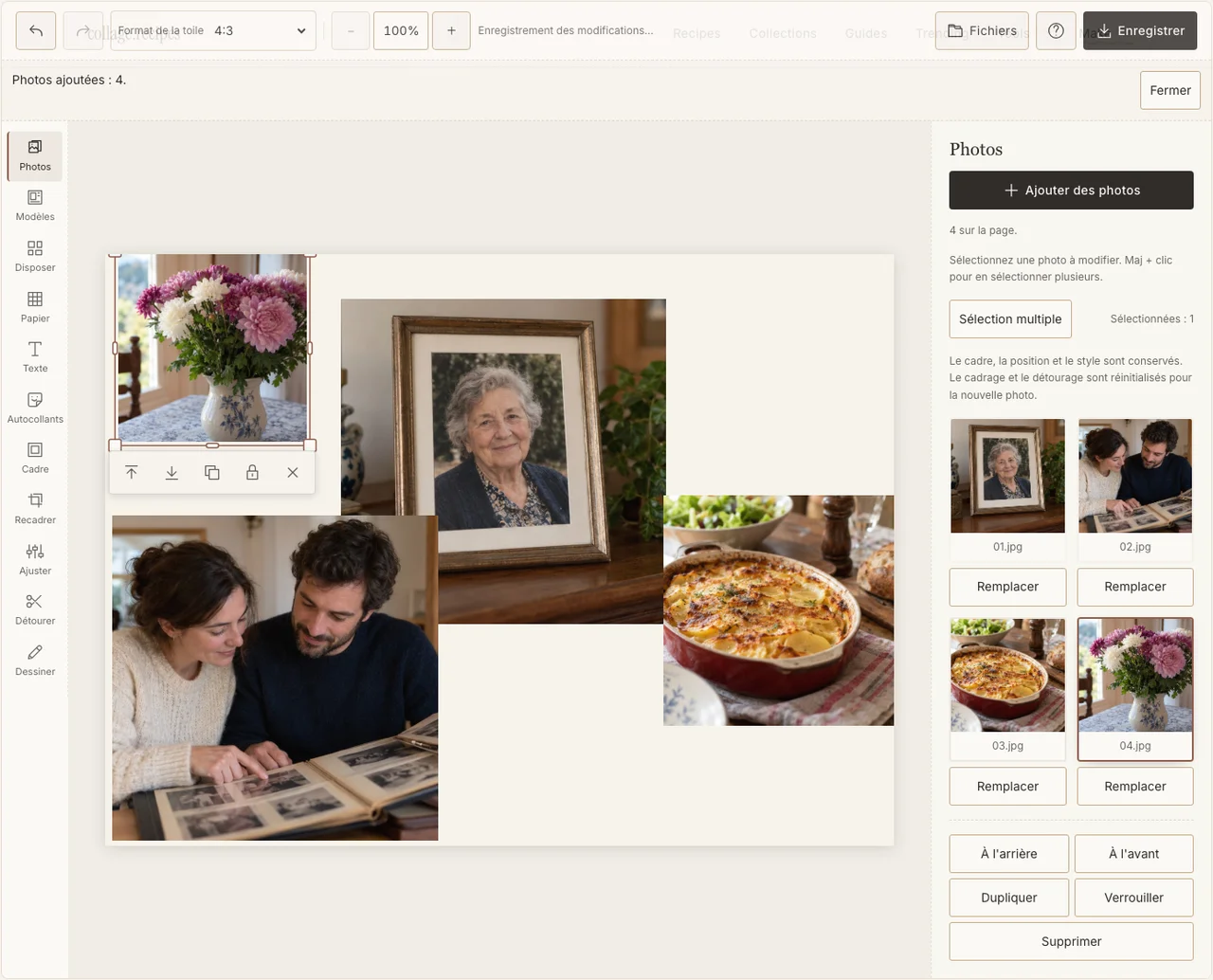Toggle Sélection multiple mode
Screen dimensions: 1213x980
[x=1010, y=319]
